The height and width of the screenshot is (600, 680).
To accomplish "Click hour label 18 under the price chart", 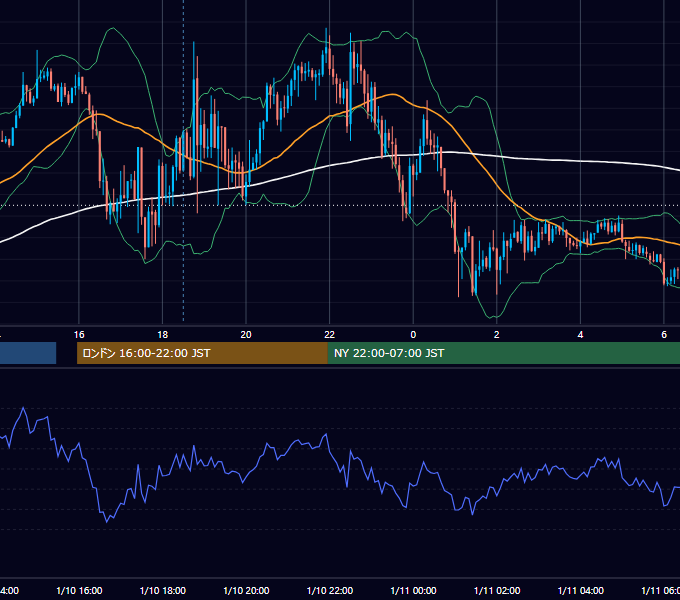I will point(163,334).
